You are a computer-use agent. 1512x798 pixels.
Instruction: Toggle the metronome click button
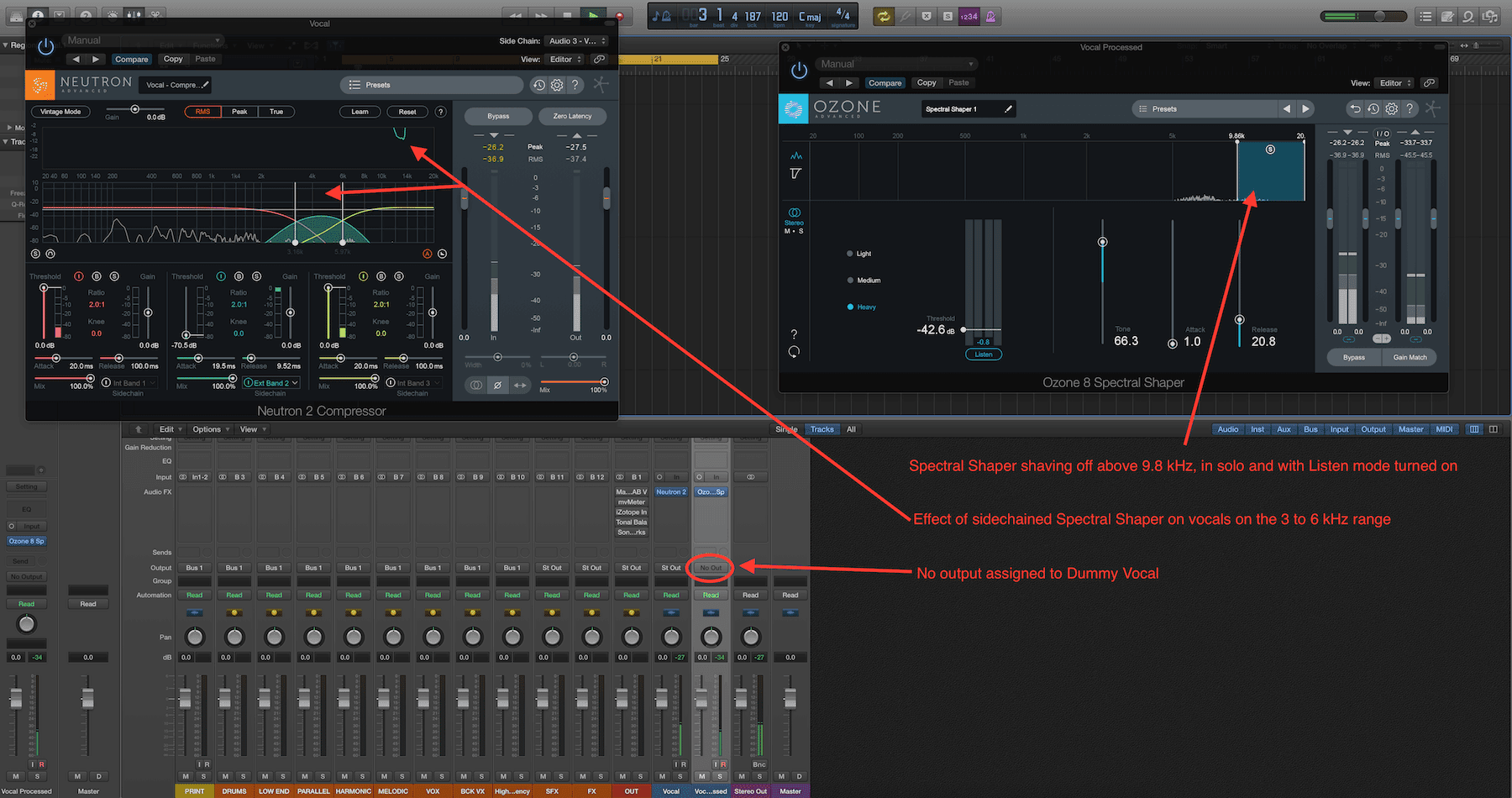[990, 16]
